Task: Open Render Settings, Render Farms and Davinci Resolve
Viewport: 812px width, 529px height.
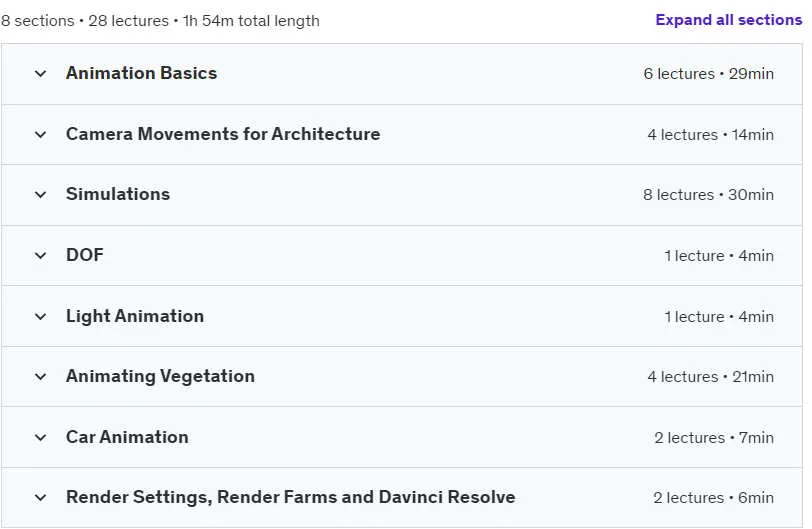Action: 291,497
